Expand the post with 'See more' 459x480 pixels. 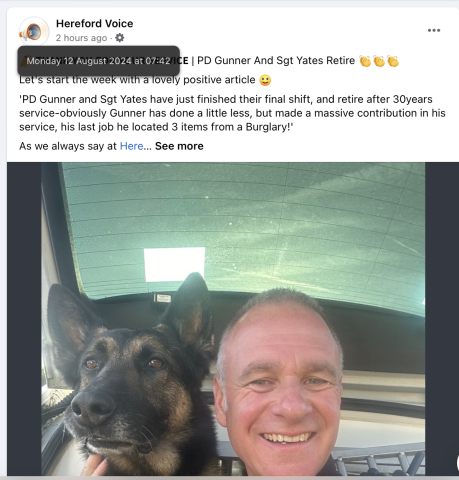point(179,146)
